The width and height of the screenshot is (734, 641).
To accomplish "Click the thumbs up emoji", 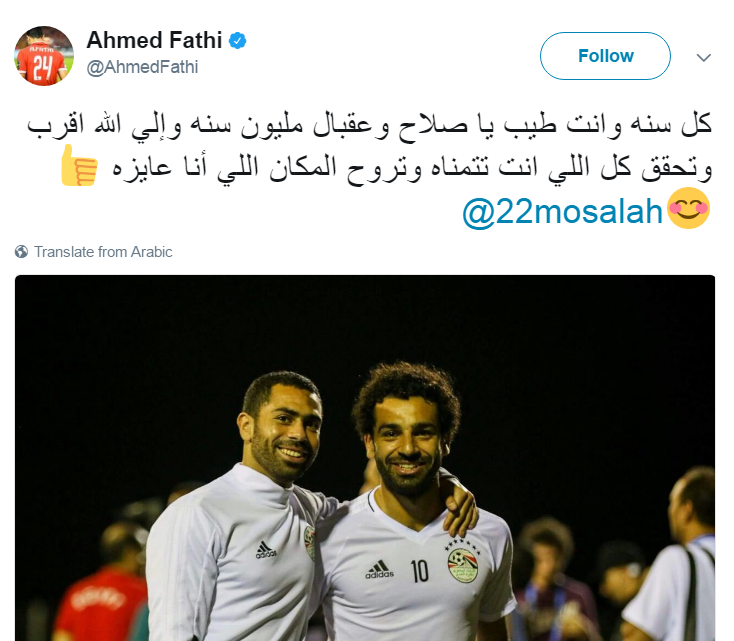I will (x=79, y=165).
